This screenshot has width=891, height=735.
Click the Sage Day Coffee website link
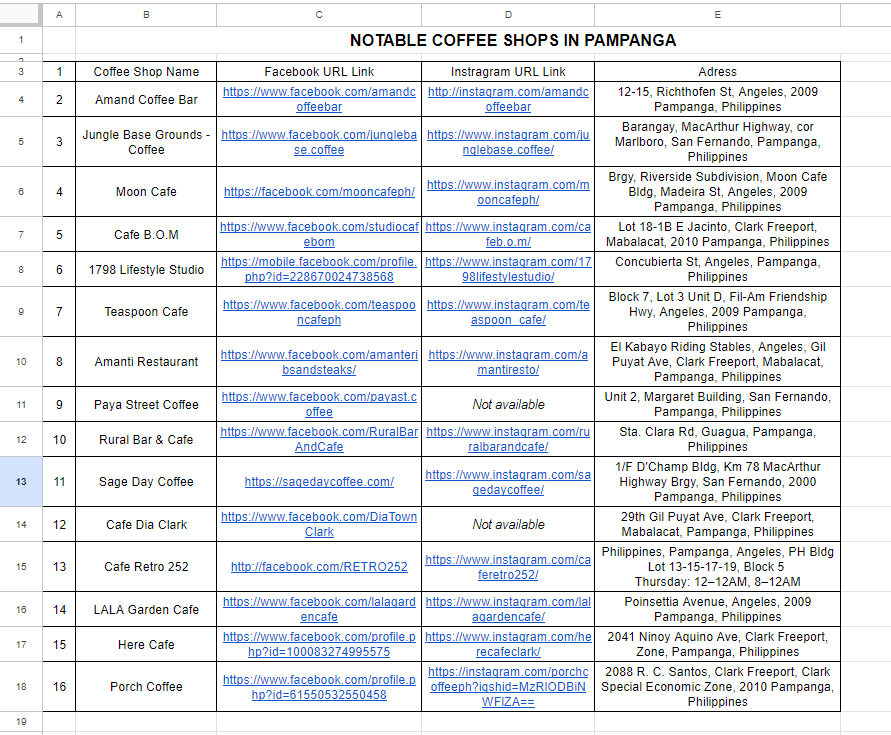[x=319, y=482]
